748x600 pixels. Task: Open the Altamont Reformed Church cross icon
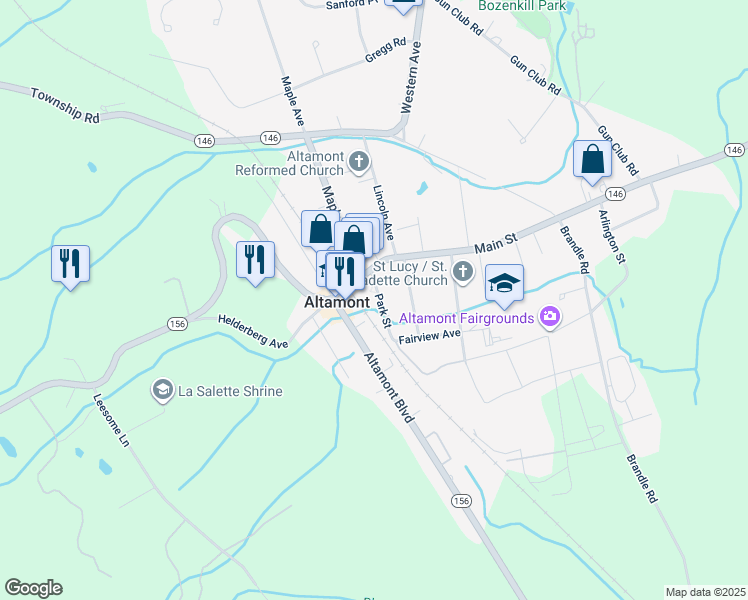click(359, 162)
